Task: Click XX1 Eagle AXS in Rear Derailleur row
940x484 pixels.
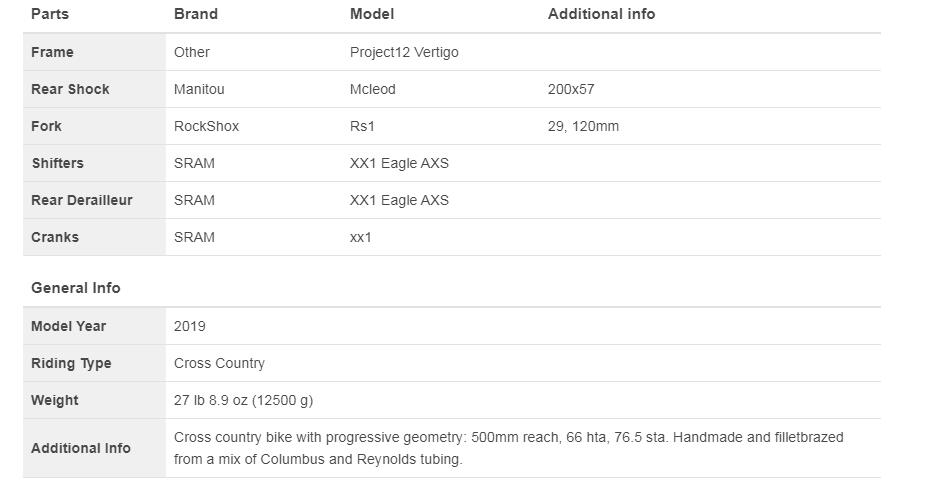Action: (x=399, y=200)
